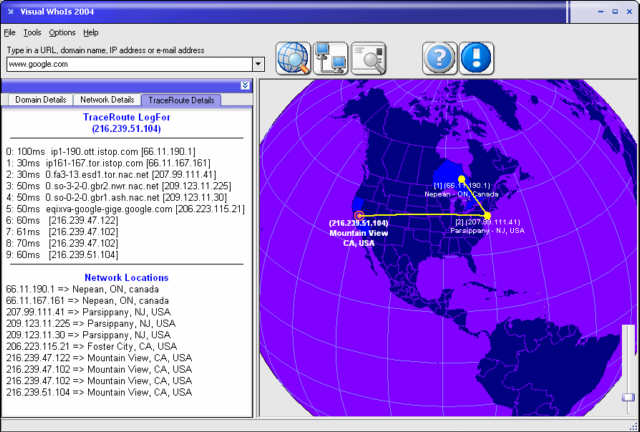Click the blue exclamation info button
The height and width of the screenshot is (432, 640).
tap(476, 58)
